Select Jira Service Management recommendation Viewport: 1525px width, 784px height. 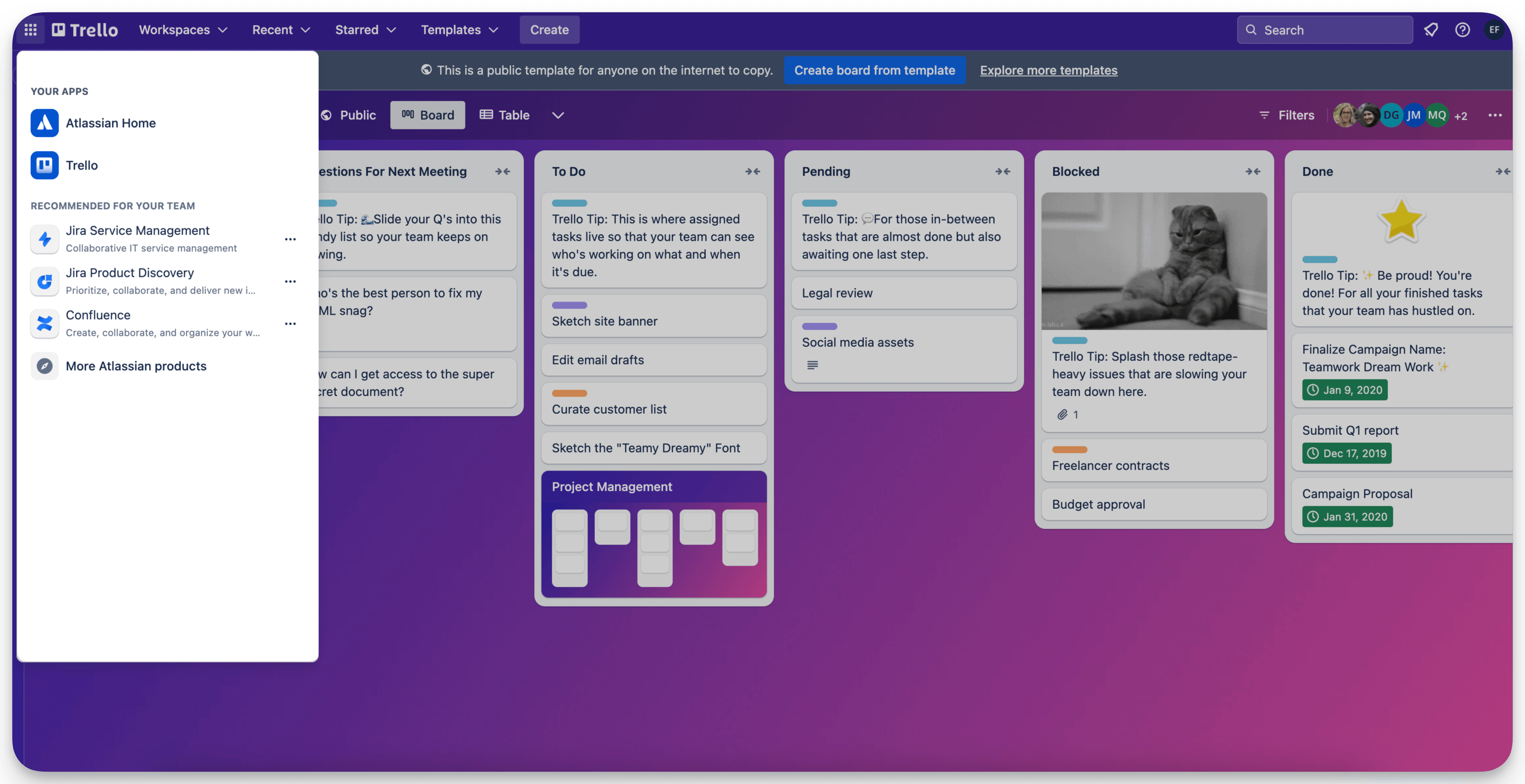coord(151,239)
